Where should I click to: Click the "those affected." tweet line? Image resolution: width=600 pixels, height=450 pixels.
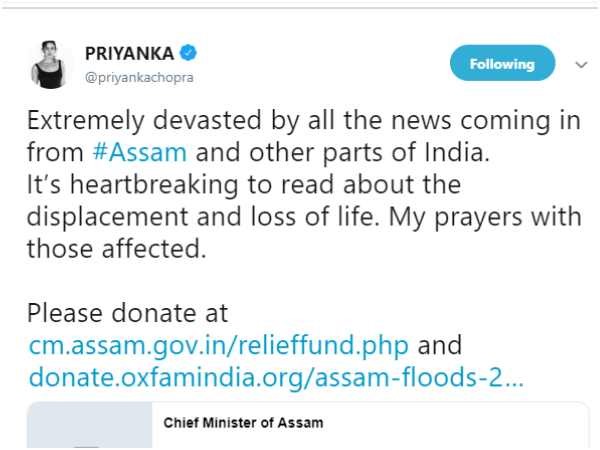pyautogui.click(x=116, y=250)
